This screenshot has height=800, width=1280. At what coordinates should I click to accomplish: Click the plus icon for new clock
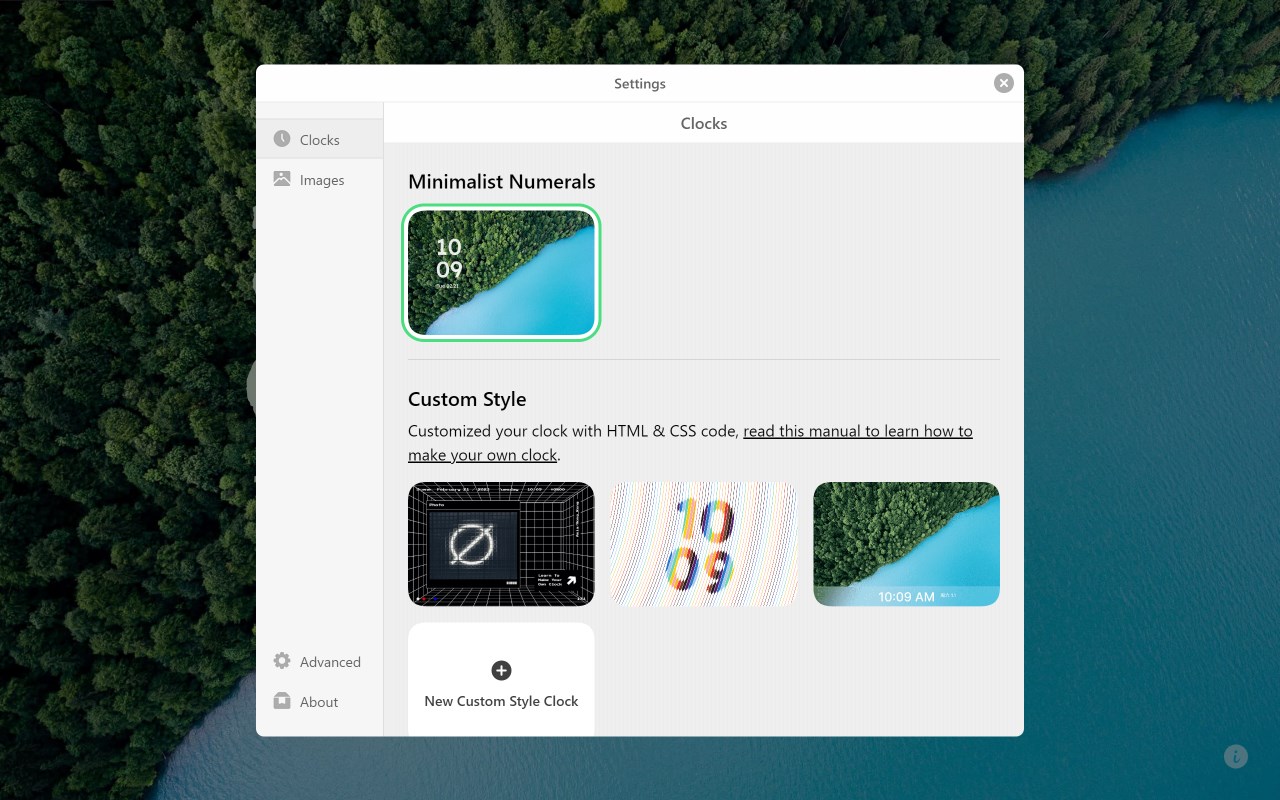[501, 670]
